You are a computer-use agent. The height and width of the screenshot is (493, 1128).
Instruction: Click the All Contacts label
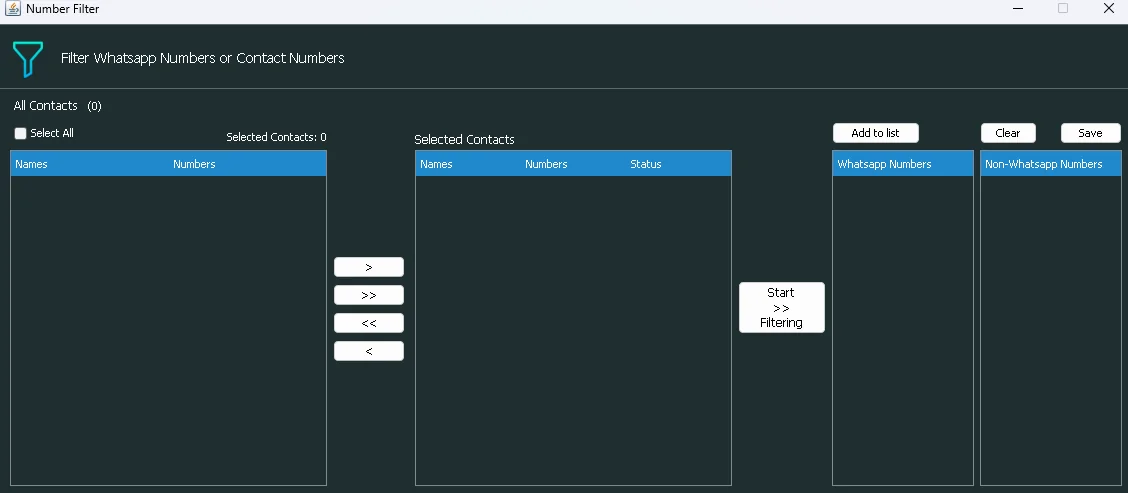(45, 106)
